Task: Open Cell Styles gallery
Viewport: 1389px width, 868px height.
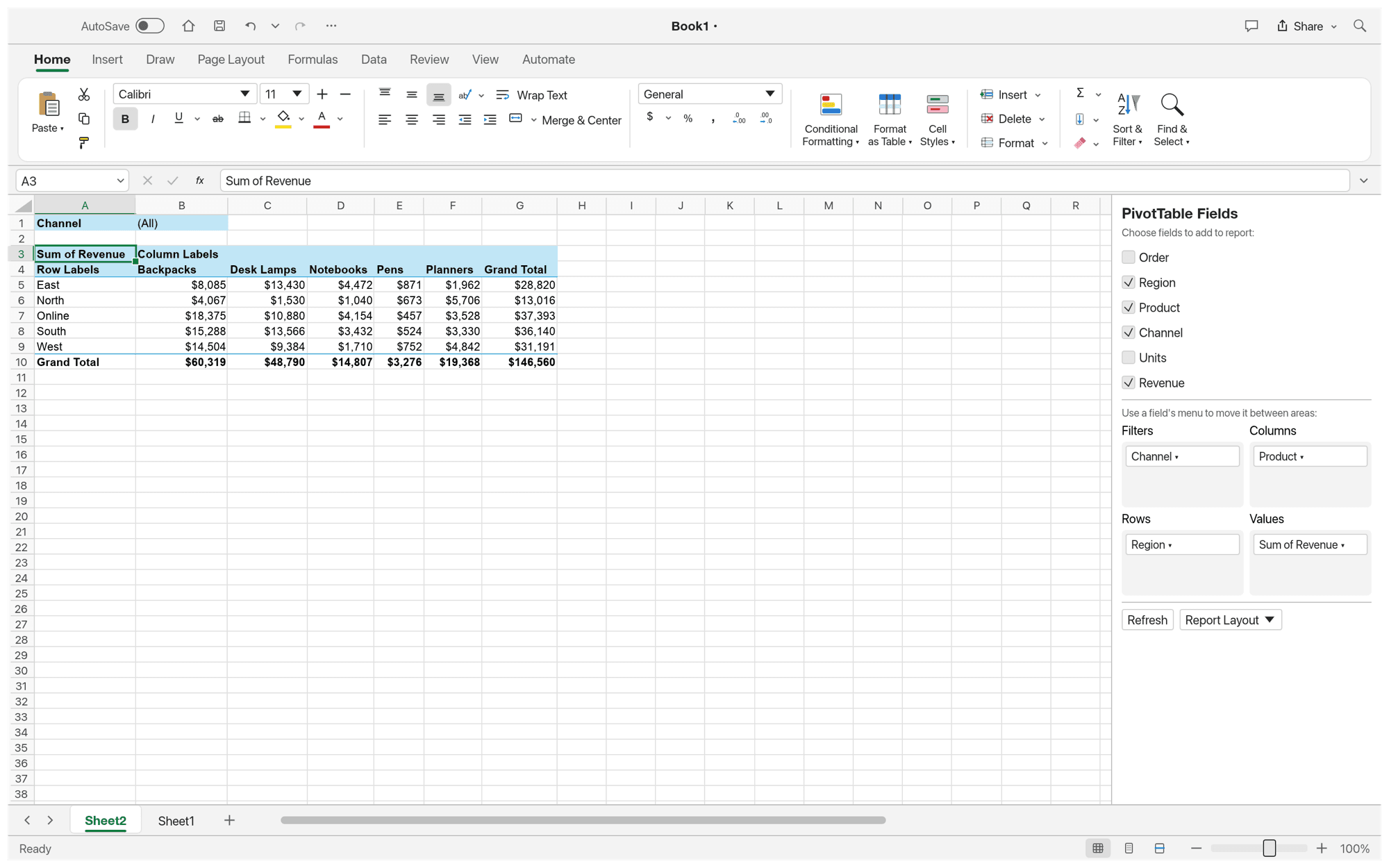Action: pyautogui.click(x=938, y=119)
